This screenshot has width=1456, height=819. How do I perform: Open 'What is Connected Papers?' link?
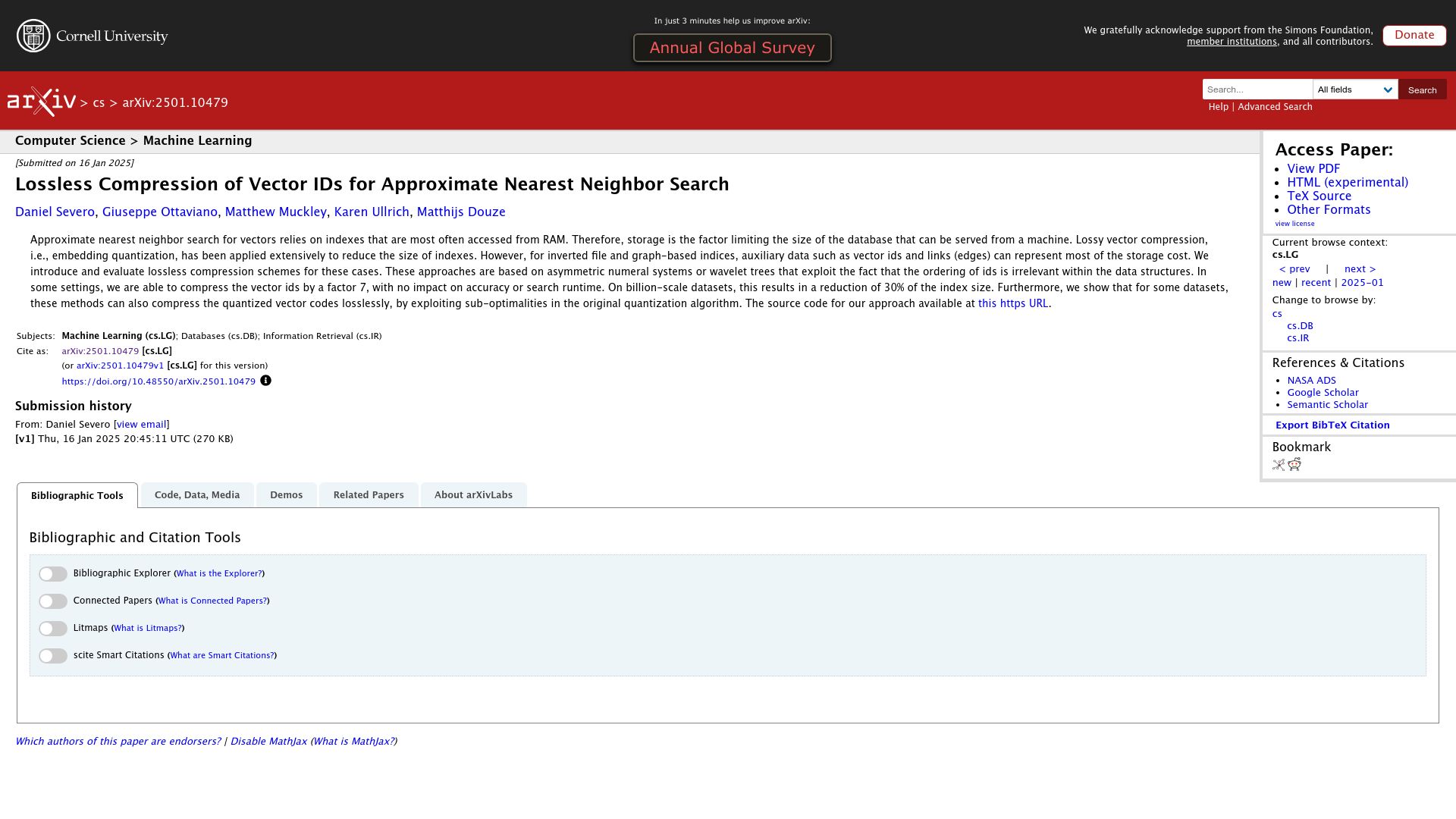pyautogui.click(x=212, y=601)
